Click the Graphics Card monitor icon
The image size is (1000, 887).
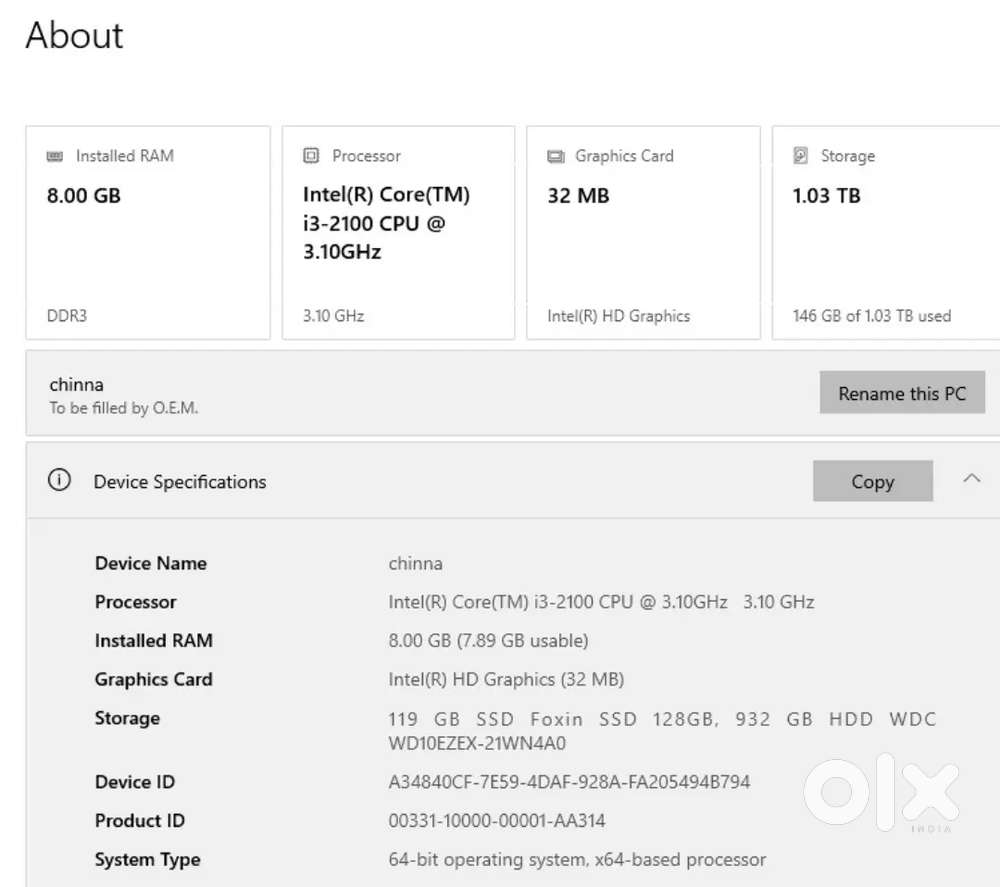pyautogui.click(x=556, y=157)
